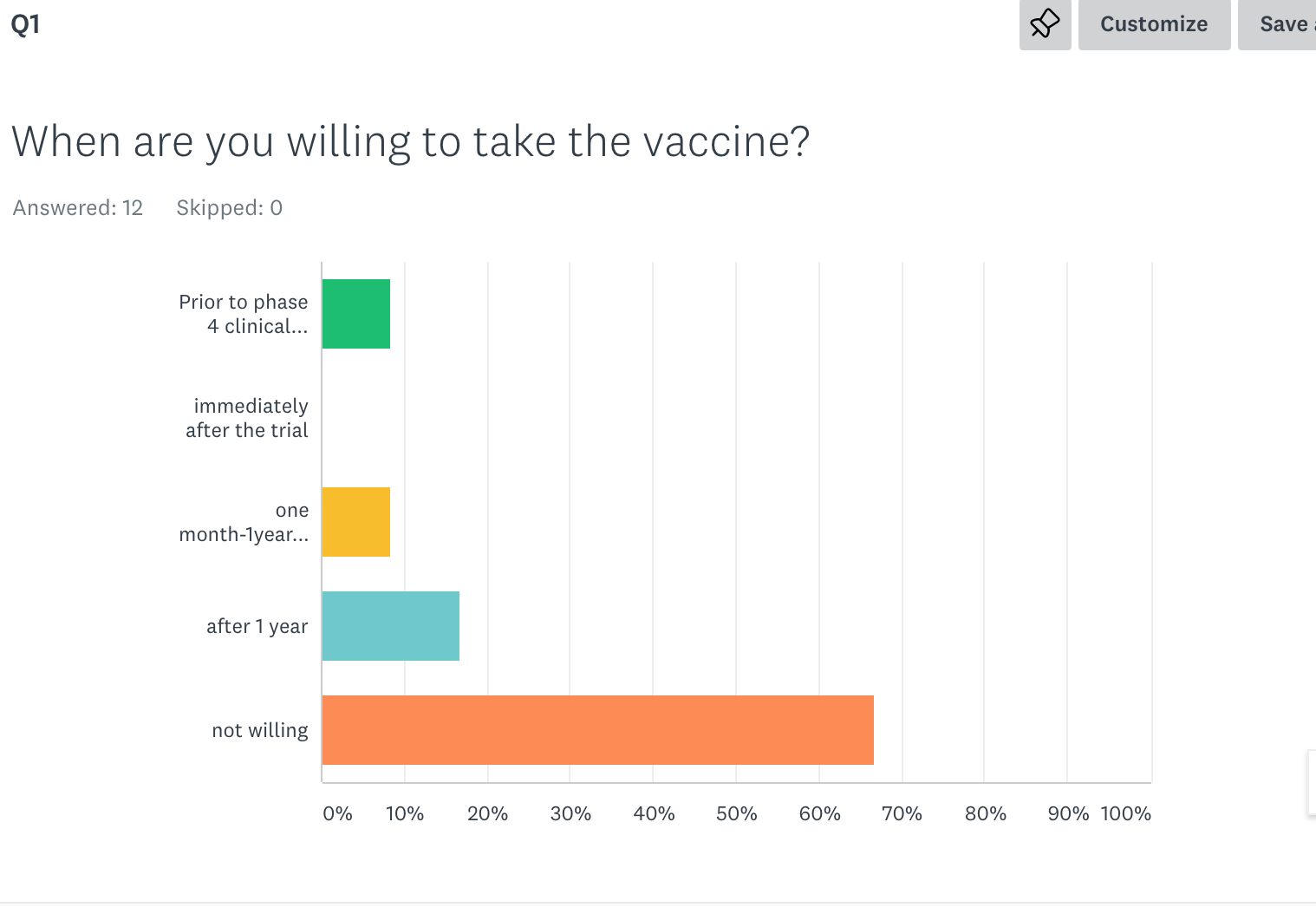1316x907 pixels.
Task: Click the 'Skipped: 0' count
Action: [x=229, y=208]
